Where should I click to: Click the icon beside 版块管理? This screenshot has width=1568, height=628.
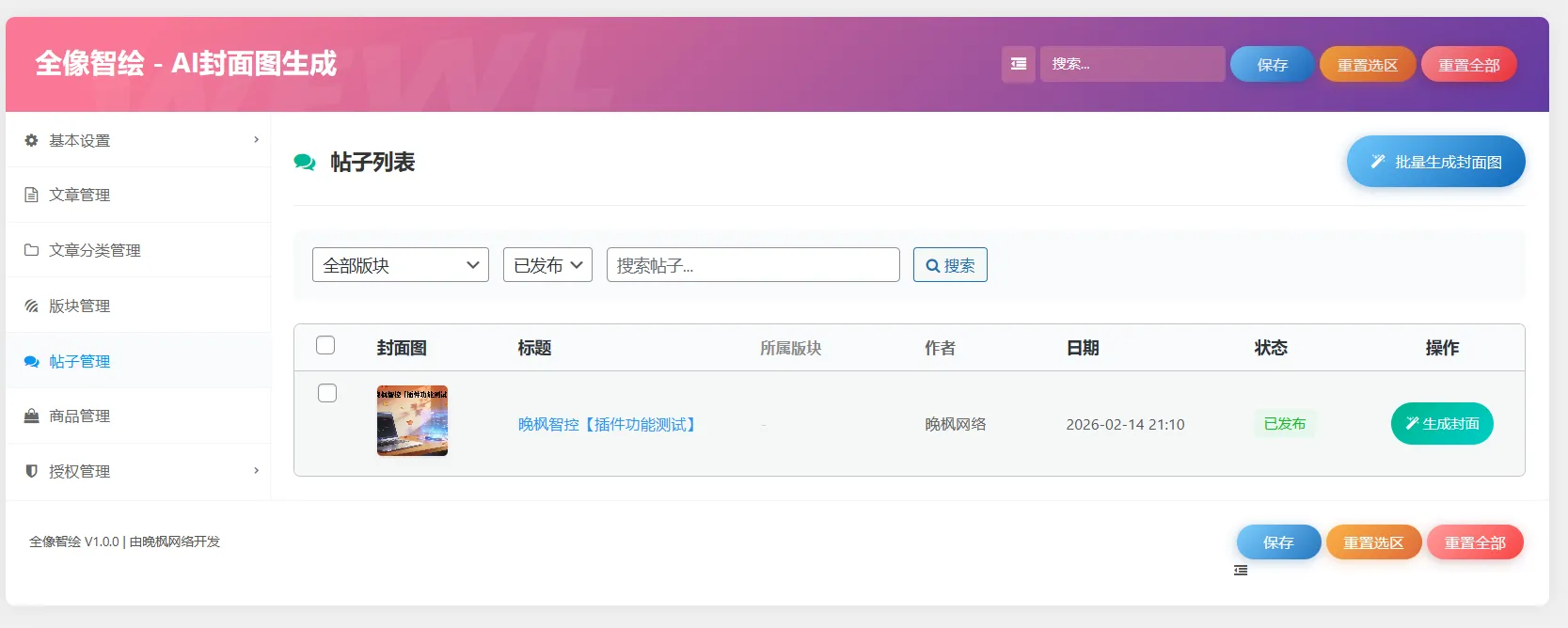click(x=31, y=306)
